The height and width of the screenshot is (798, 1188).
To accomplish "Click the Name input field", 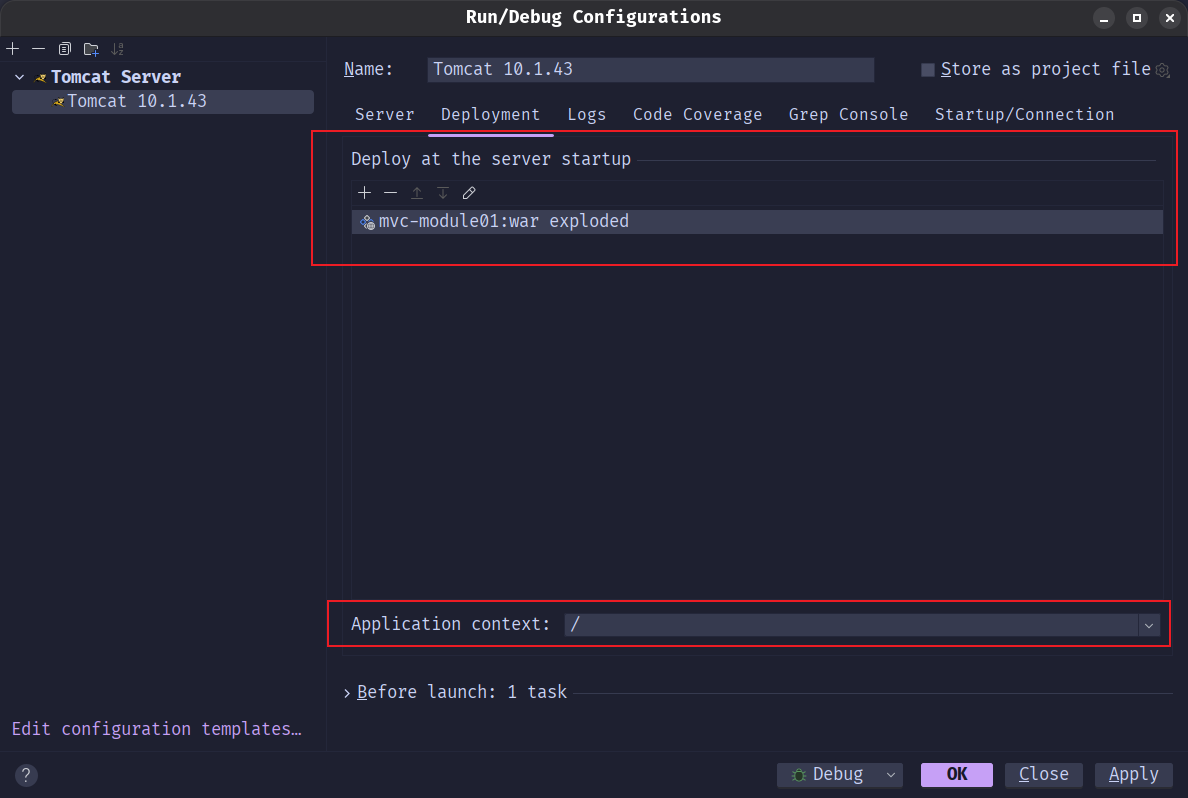I will (650, 70).
